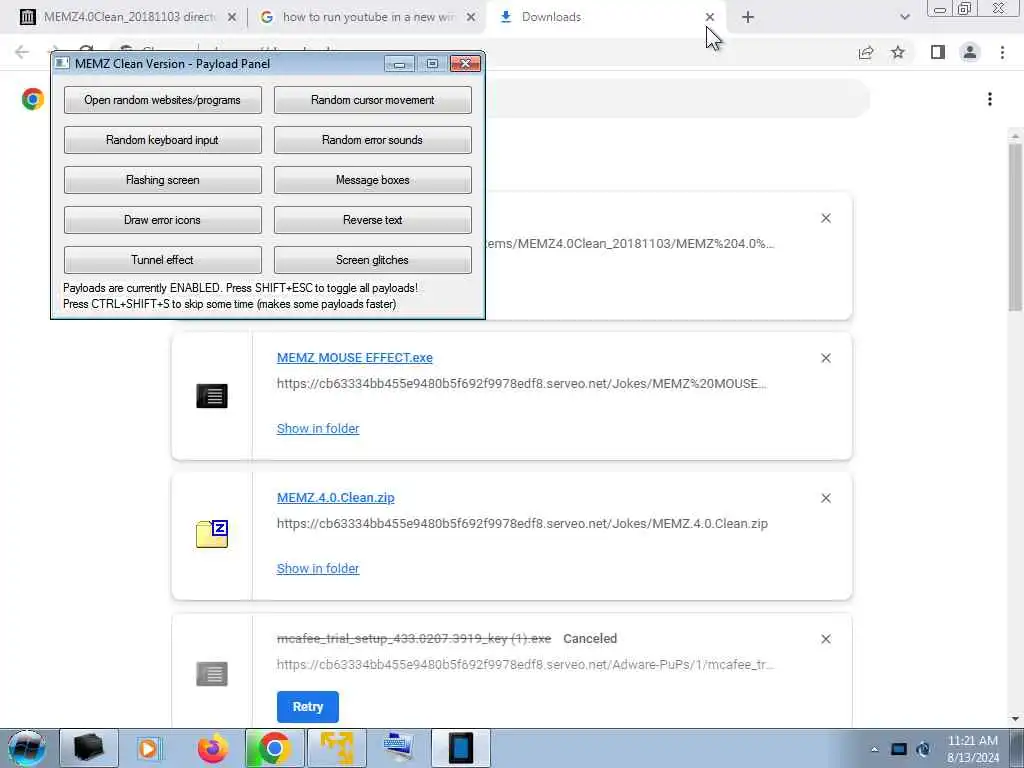Open the tab search dropdown chevron
This screenshot has height=768, width=1024.
(x=904, y=17)
